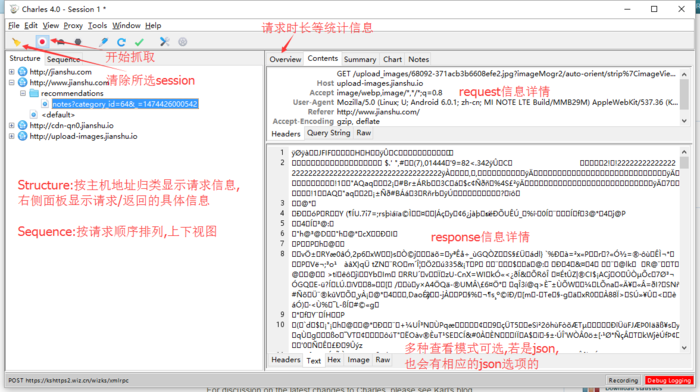700x392 pixels.
Task: Collapse the http://www.jianshu.com tree node
Action: coord(12,83)
